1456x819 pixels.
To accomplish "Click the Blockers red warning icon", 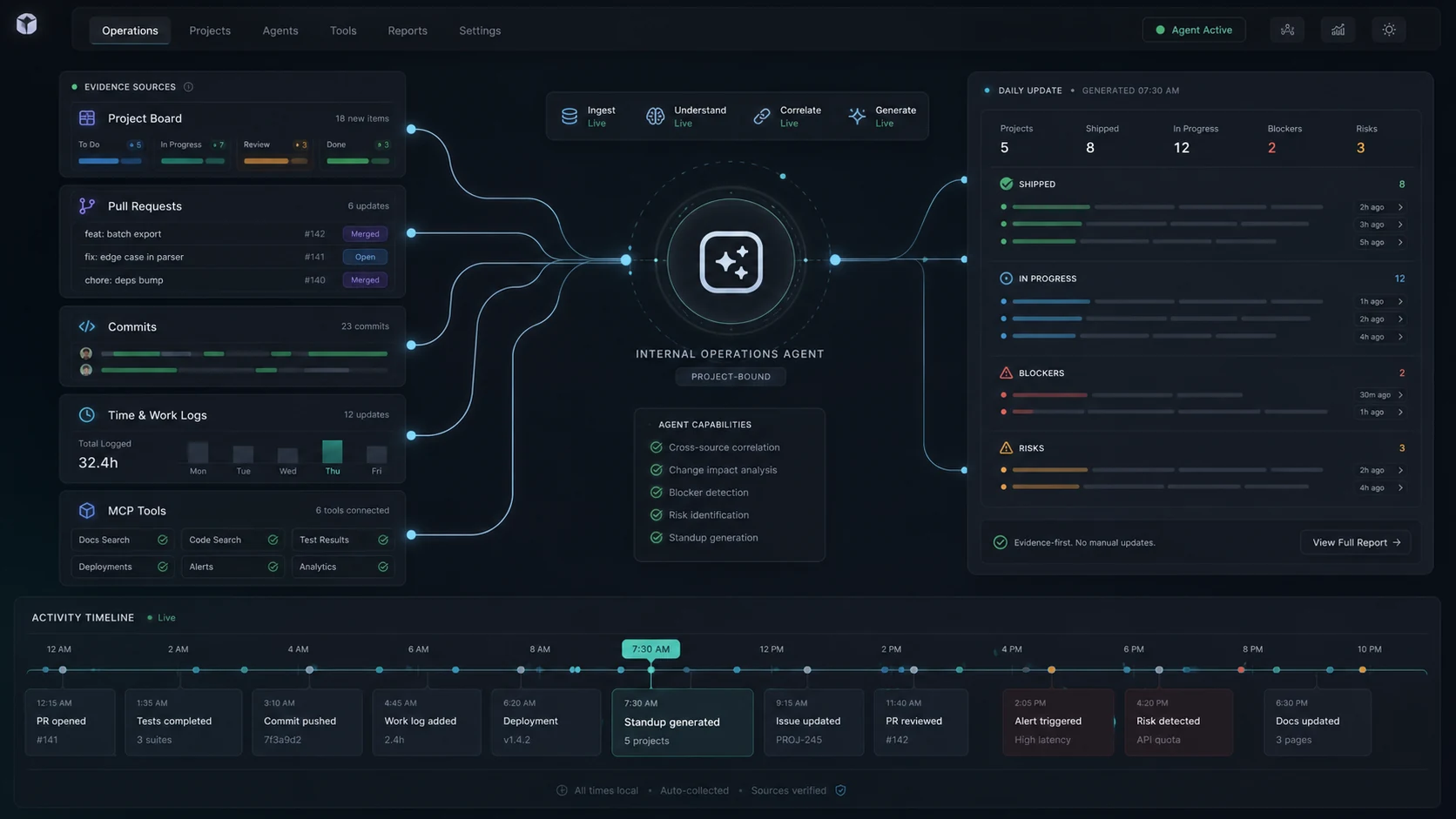I will click(x=1006, y=373).
